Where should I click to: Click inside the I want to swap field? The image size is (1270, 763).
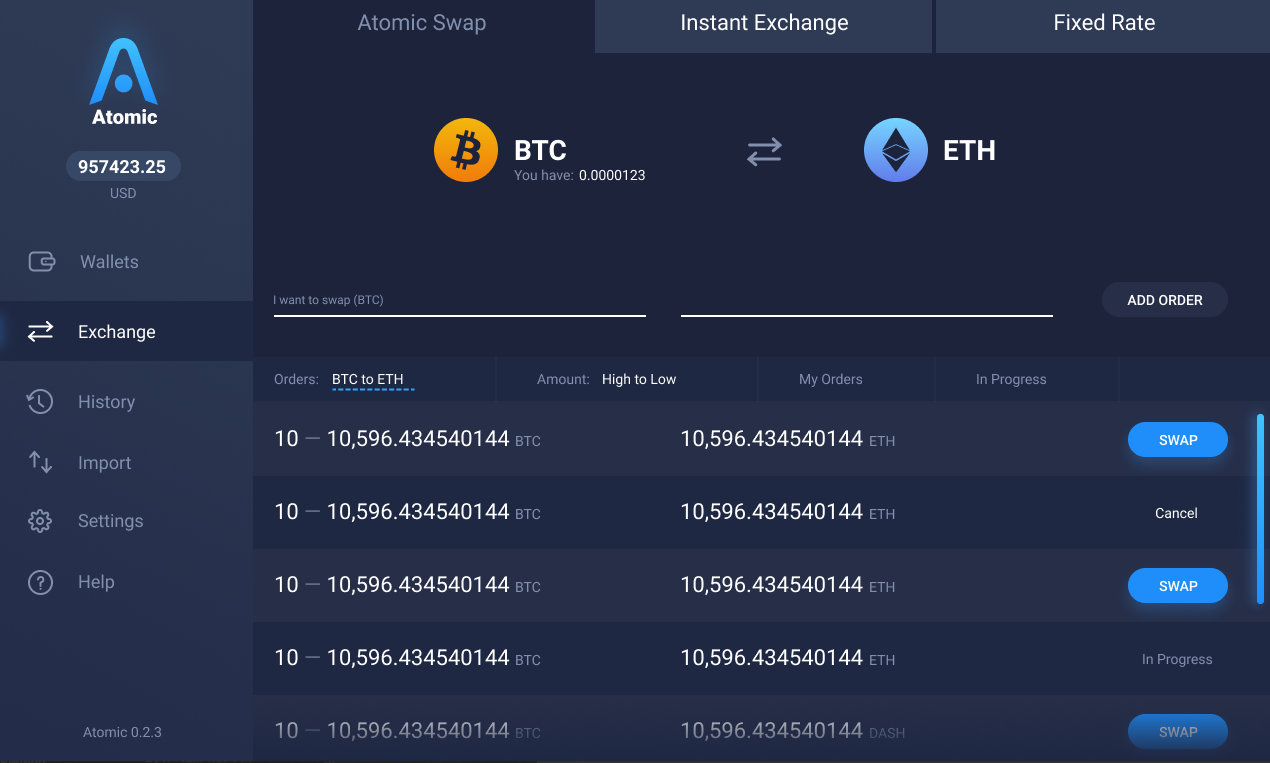459,299
